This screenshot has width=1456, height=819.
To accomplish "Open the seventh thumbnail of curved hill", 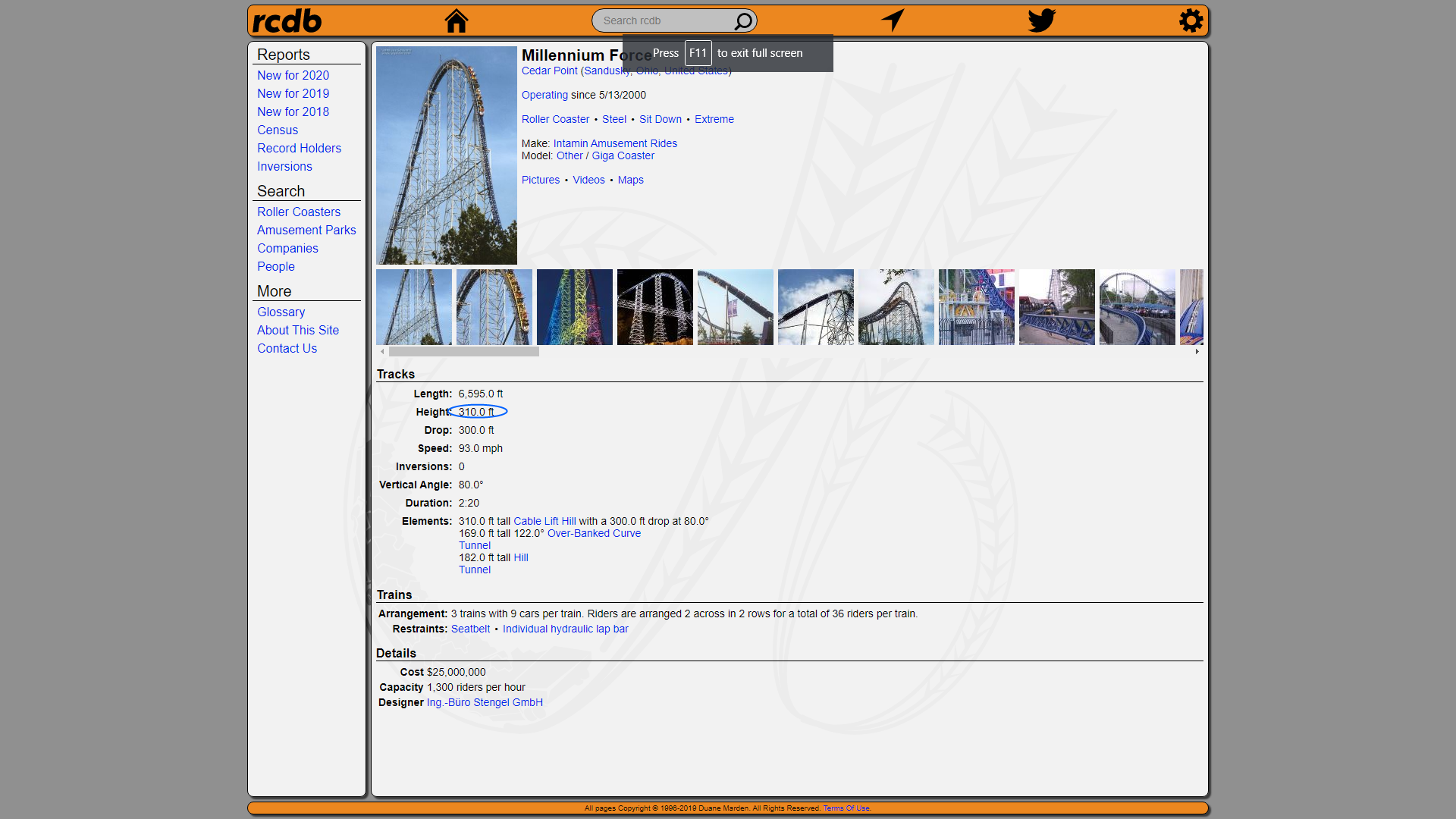I will [896, 307].
